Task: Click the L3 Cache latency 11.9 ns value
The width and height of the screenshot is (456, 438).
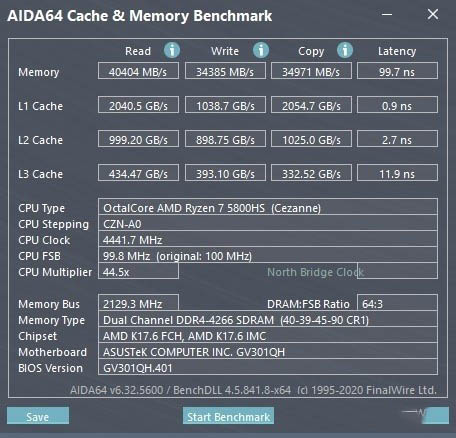Action: coord(397,173)
